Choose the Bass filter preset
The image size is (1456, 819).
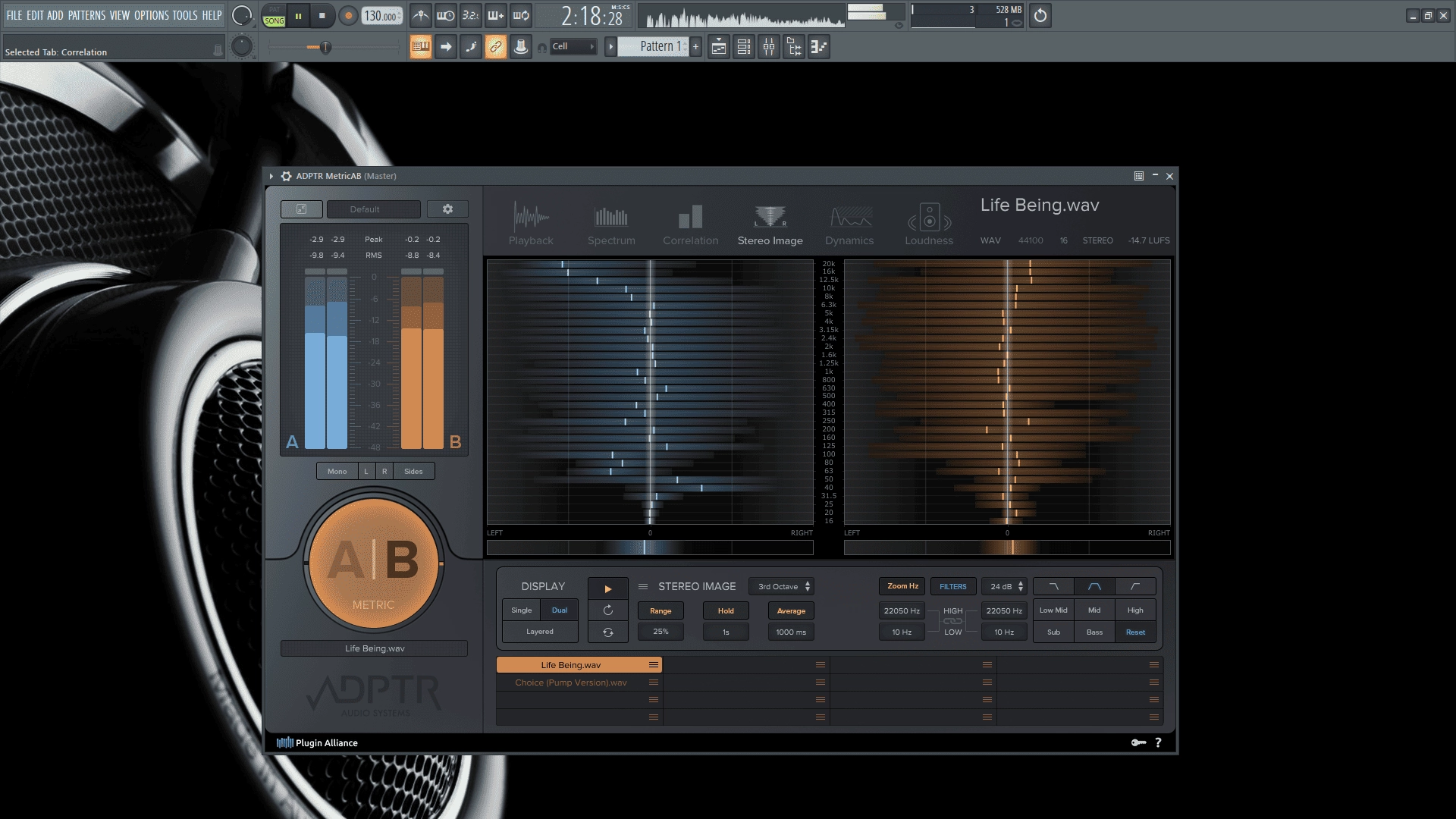click(1094, 632)
